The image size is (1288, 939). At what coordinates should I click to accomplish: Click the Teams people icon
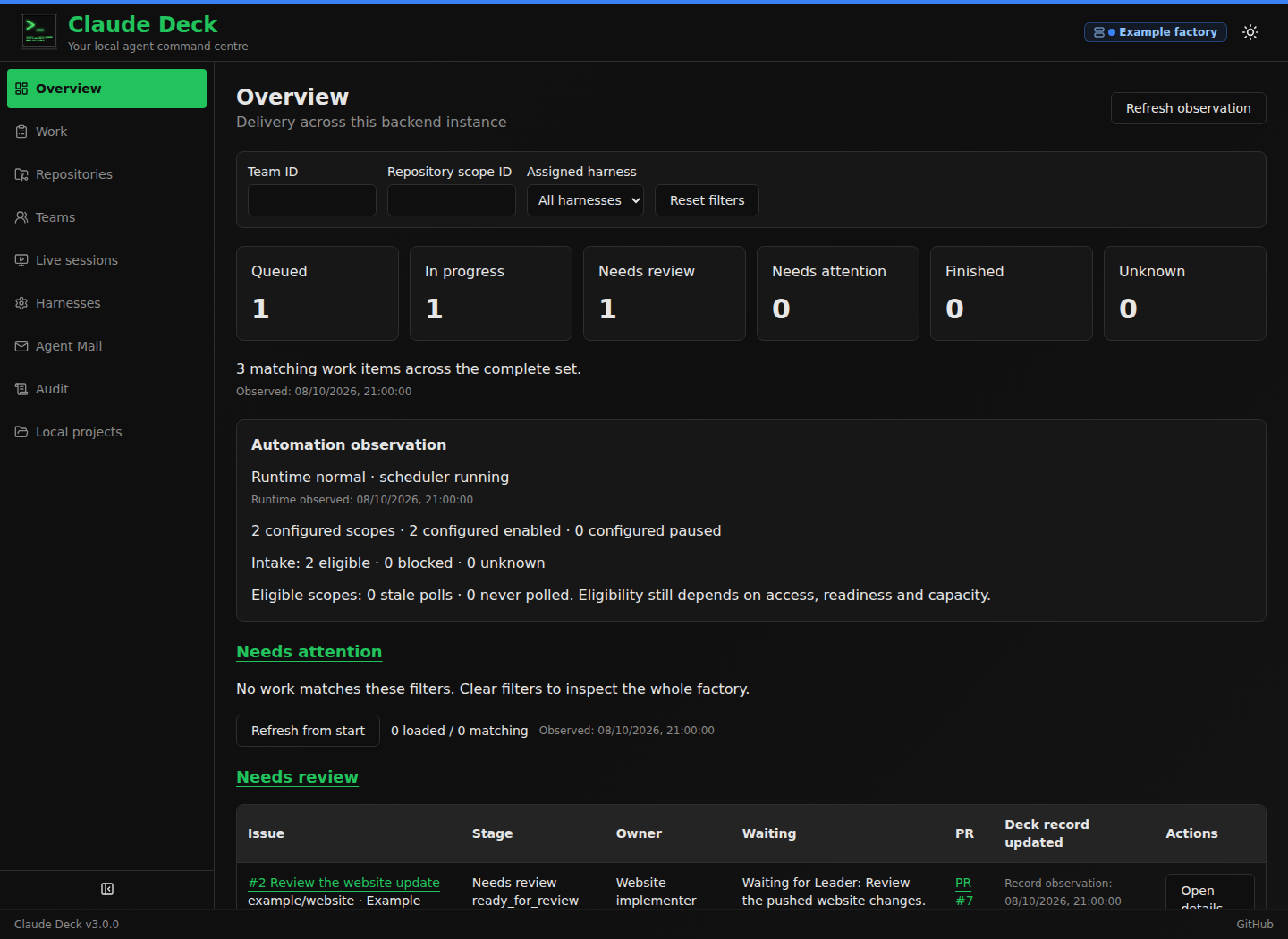coord(21,217)
